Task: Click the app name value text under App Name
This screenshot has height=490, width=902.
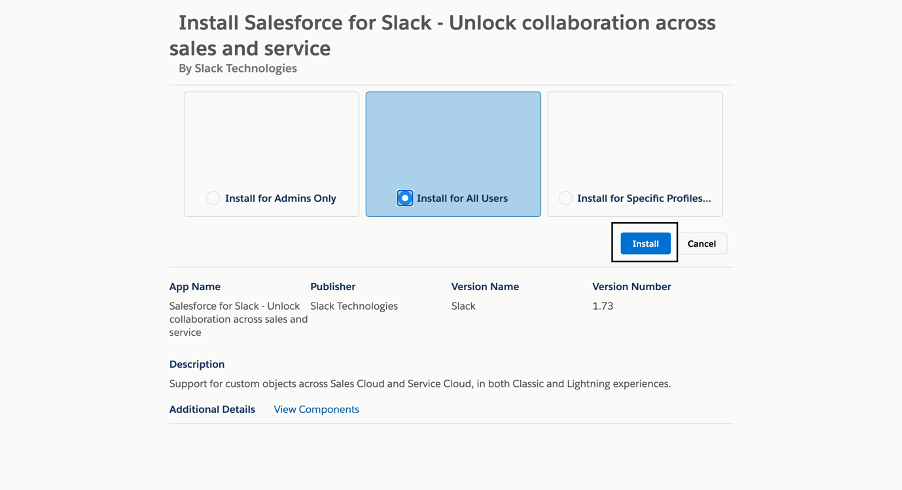Action: click(x=238, y=319)
